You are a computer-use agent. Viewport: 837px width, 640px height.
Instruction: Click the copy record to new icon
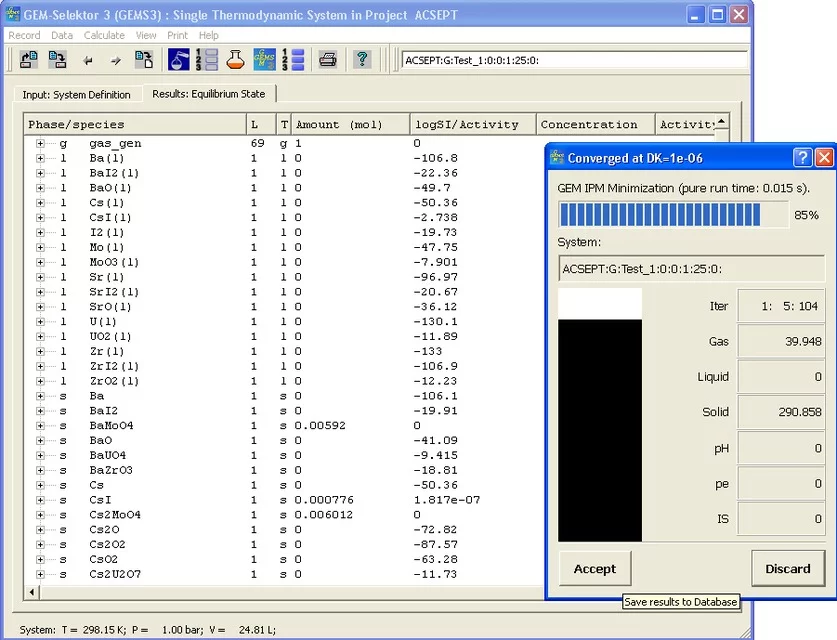point(143,59)
